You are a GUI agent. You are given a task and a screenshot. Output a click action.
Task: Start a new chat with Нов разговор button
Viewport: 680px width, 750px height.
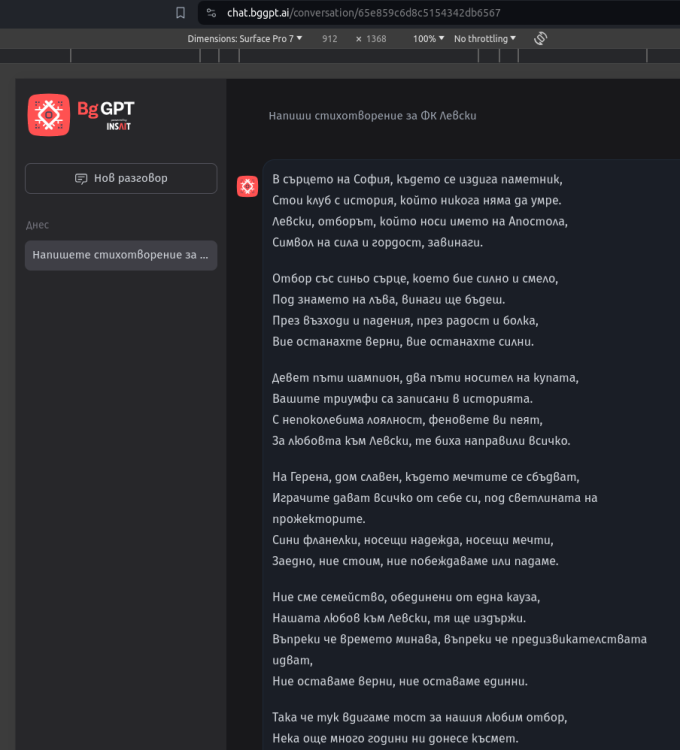(x=121, y=178)
